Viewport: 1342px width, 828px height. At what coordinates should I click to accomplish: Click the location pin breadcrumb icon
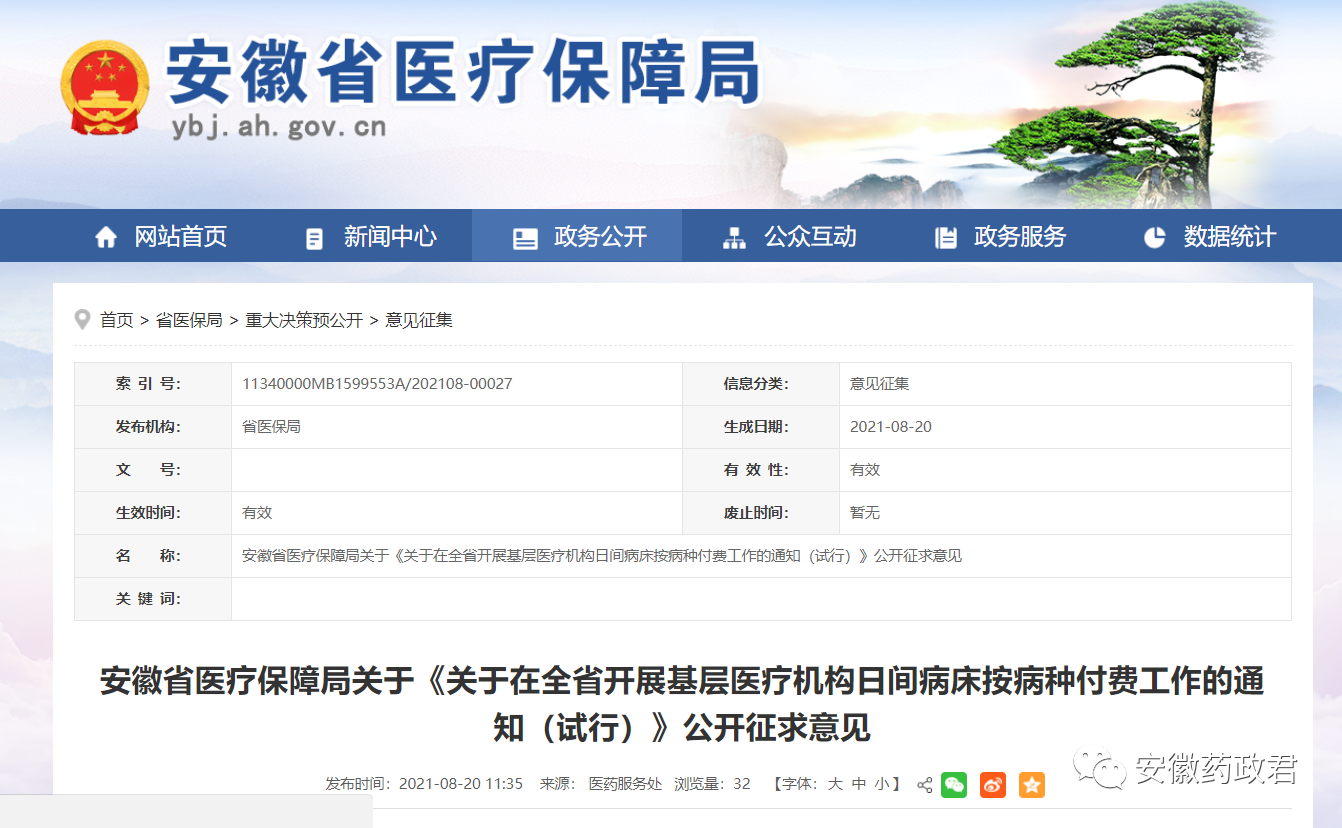82,320
